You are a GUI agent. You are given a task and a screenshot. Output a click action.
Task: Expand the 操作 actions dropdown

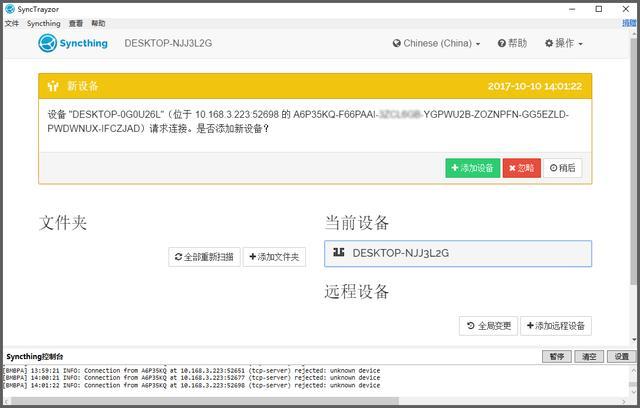pyautogui.click(x=564, y=43)
